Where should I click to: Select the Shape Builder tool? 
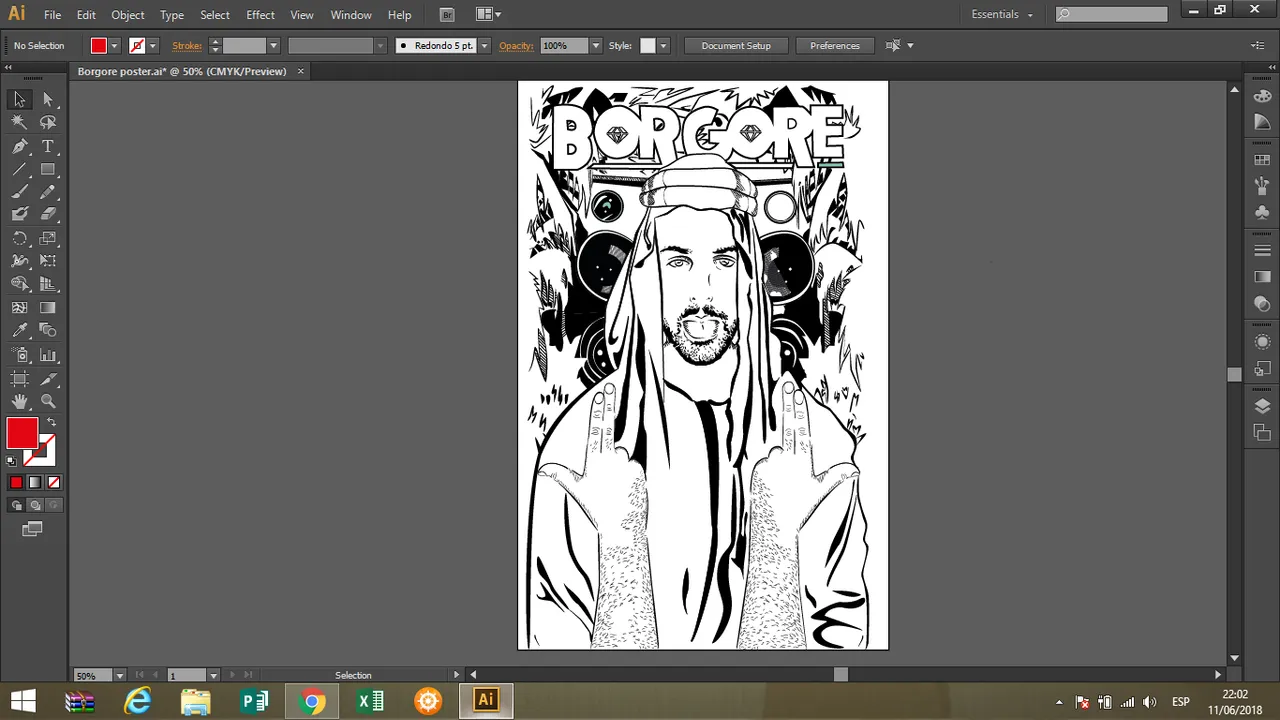click(19, 284)
